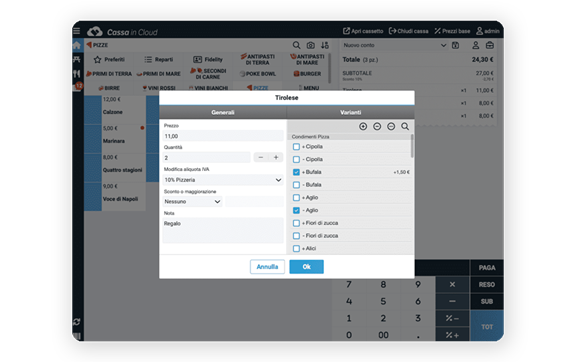
Task: Open the restaurant cutlery sidebar icon
Action: click(x=76, y=74)
